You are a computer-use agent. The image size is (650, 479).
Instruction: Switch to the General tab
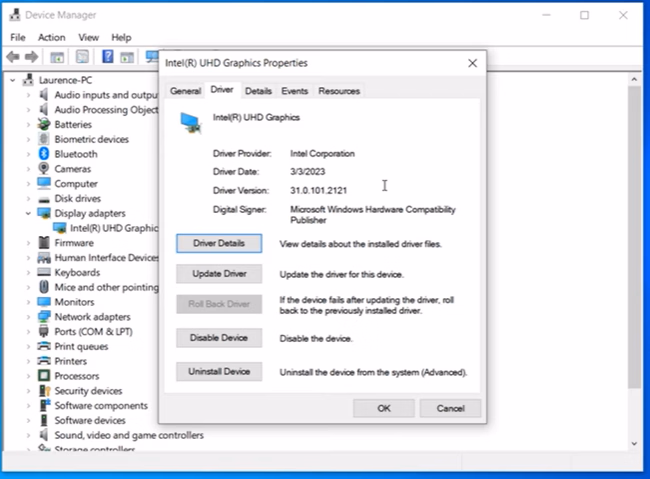pos(185,91)
